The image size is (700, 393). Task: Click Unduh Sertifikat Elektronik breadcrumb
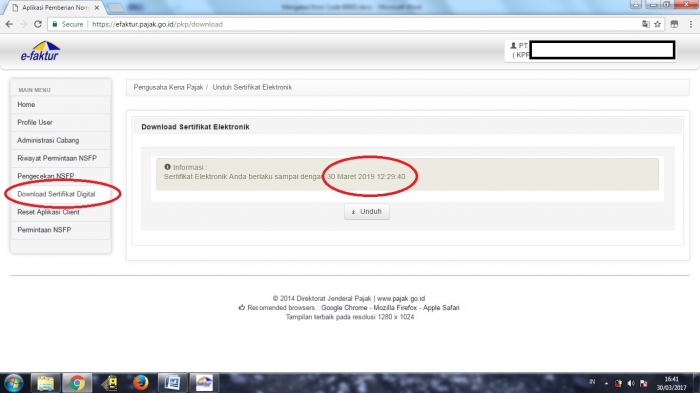coord(252,87)
